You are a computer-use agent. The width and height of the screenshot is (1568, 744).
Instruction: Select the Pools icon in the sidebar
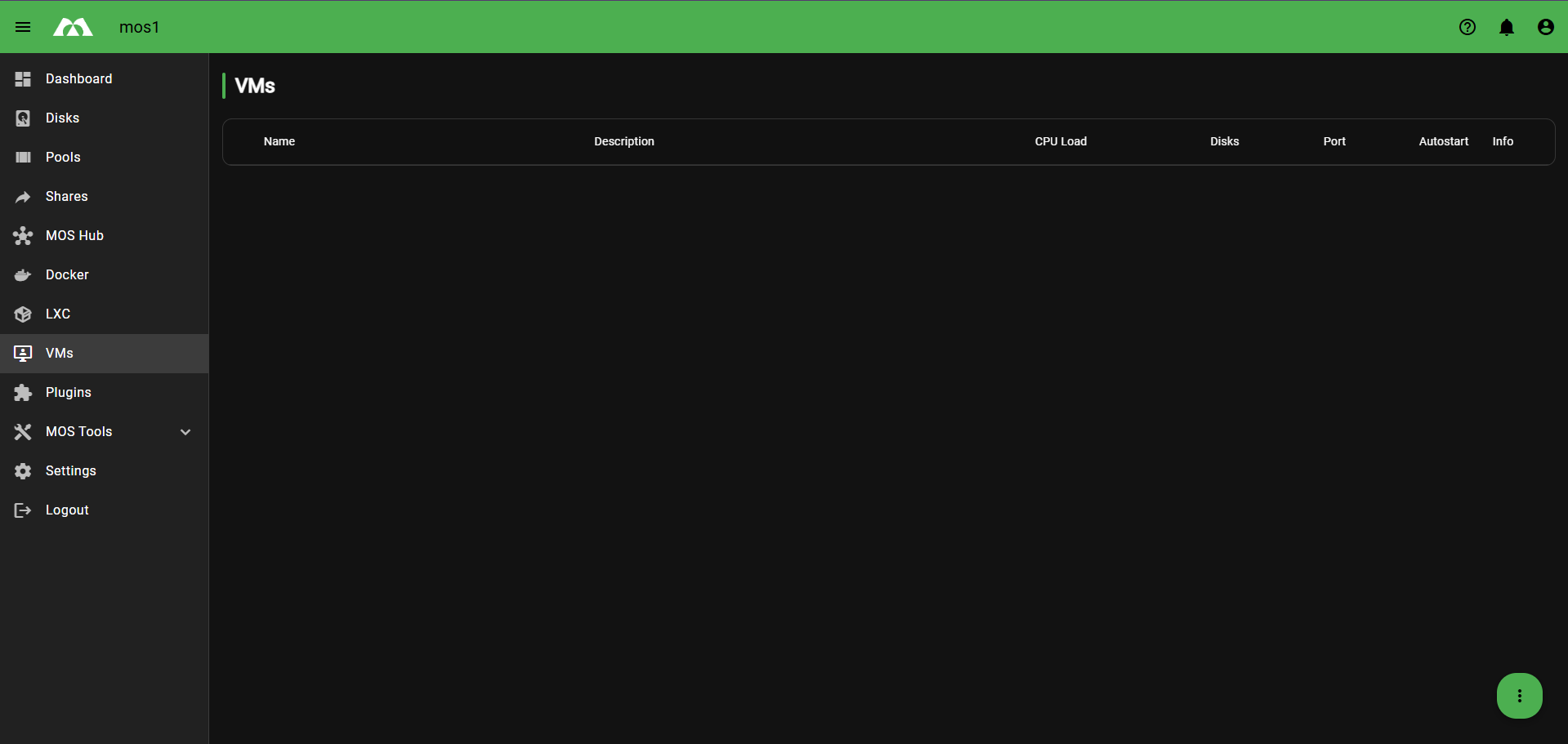pos(22,157)
